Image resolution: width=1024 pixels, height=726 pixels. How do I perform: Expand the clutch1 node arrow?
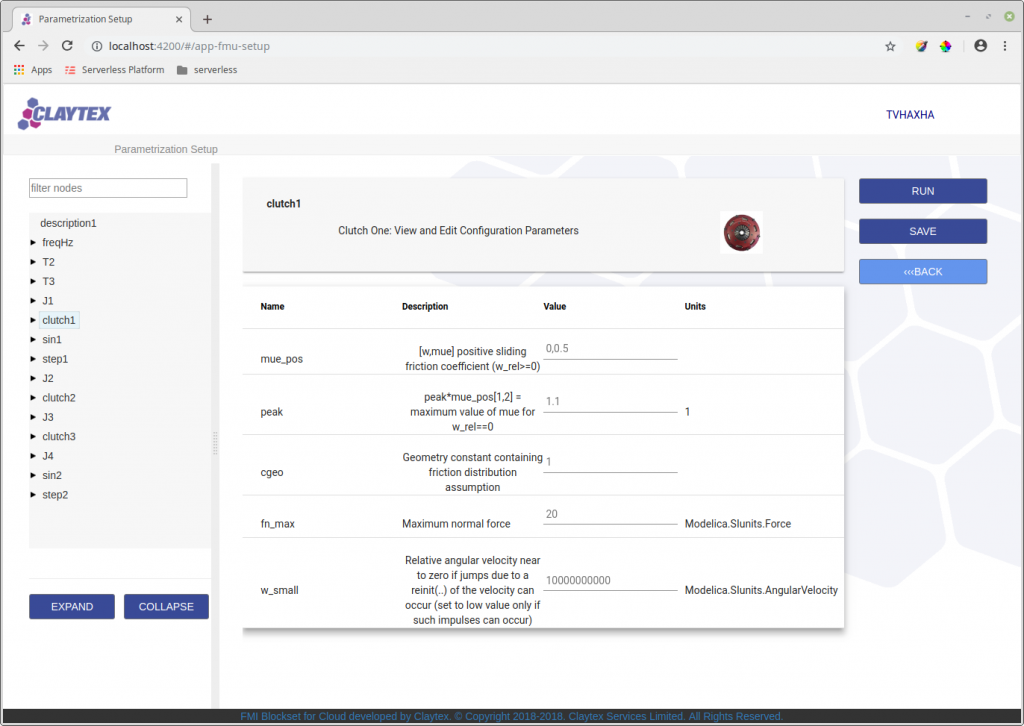(33, 320)
